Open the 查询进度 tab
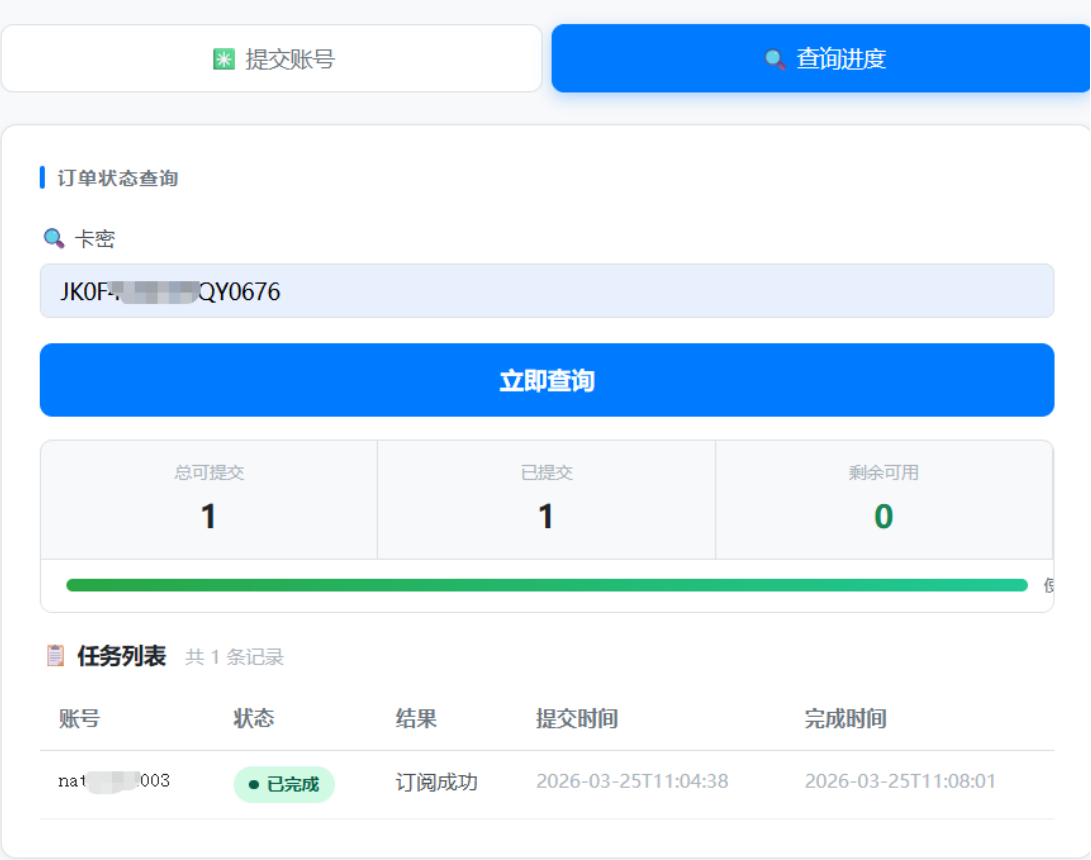 [x=821, y=59]
